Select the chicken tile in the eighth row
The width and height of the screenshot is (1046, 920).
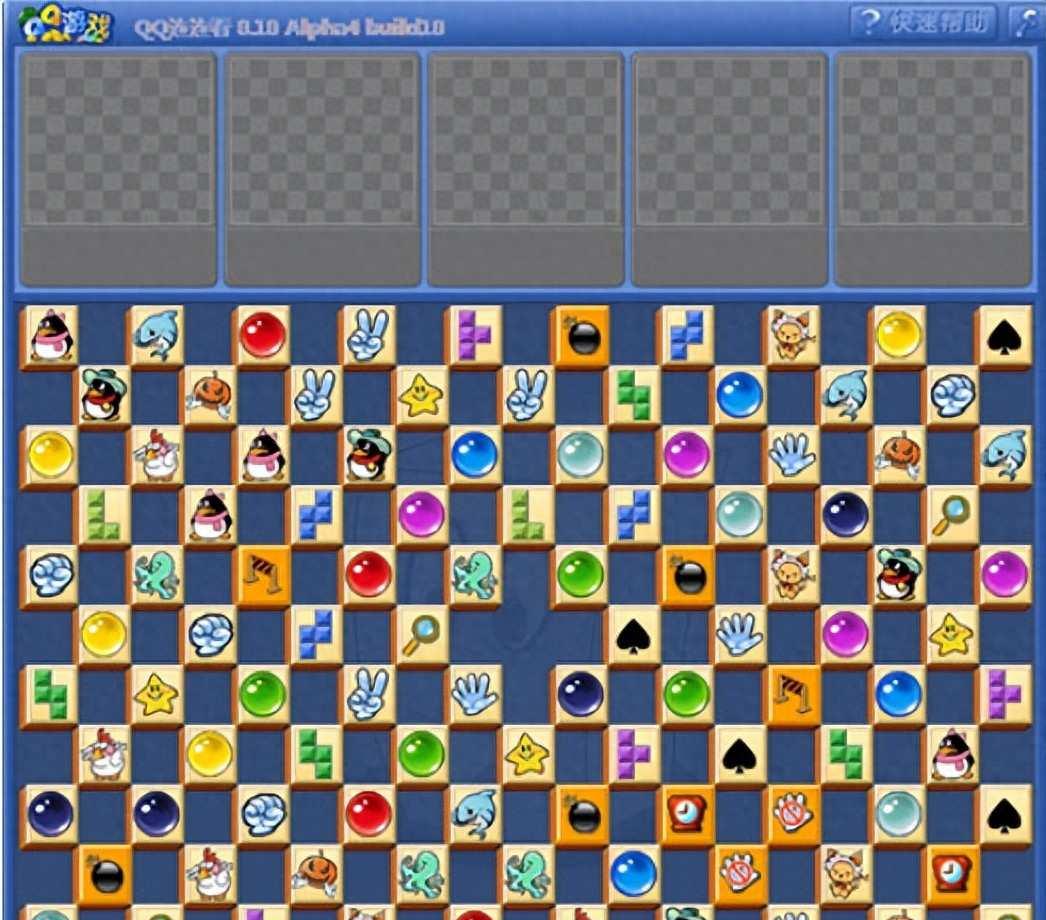104,755
